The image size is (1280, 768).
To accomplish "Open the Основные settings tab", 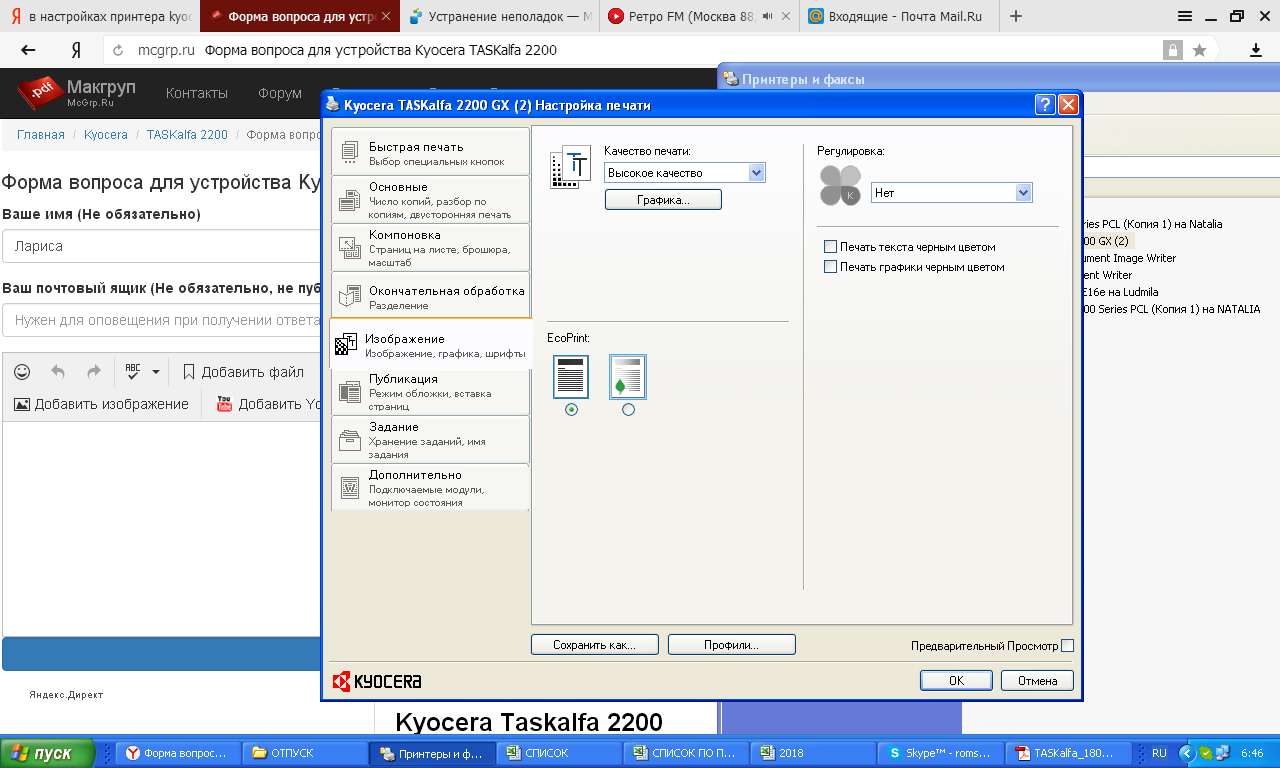I will pos(430,200).
